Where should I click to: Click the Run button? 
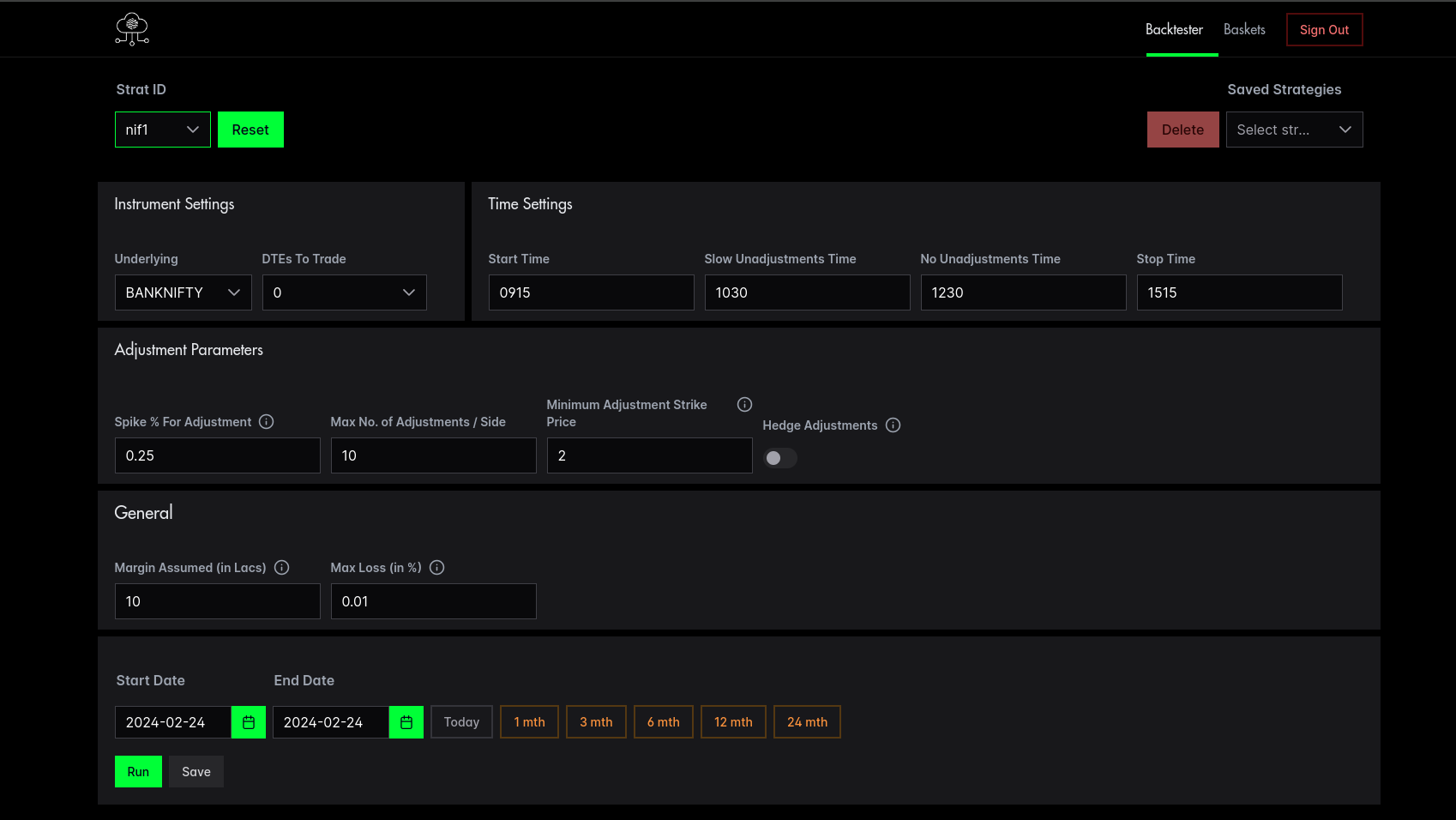pos(138,772)
